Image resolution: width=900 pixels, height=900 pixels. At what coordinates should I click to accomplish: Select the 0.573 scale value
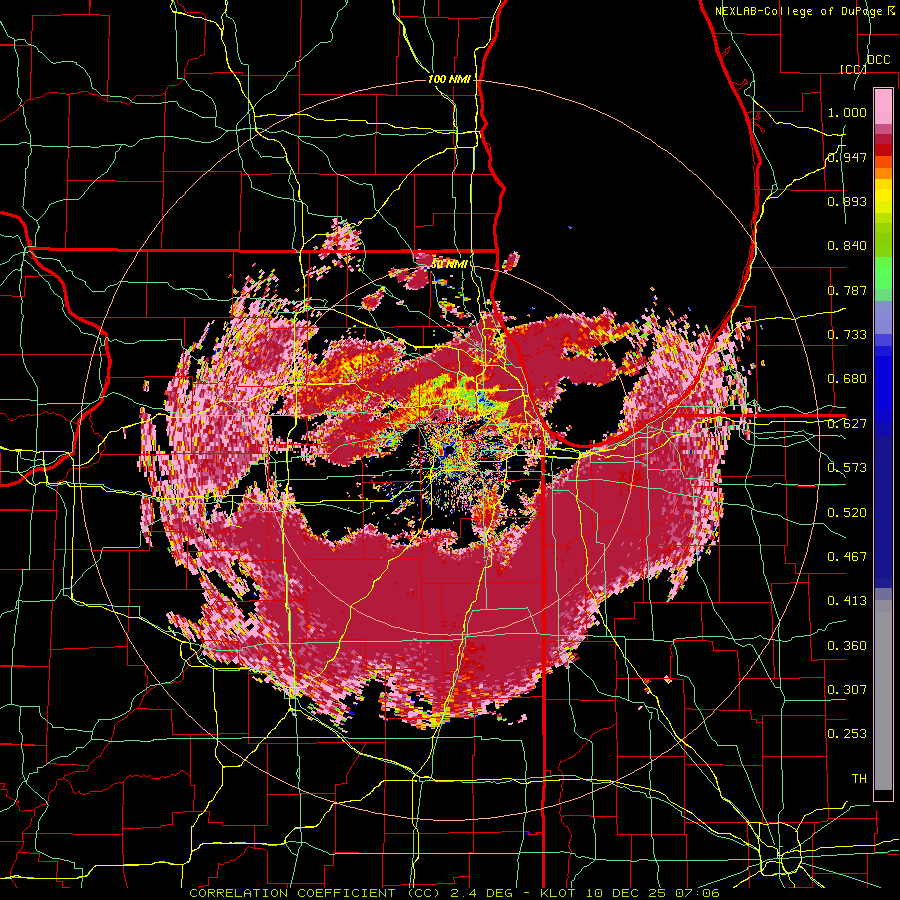click(847, 468)
